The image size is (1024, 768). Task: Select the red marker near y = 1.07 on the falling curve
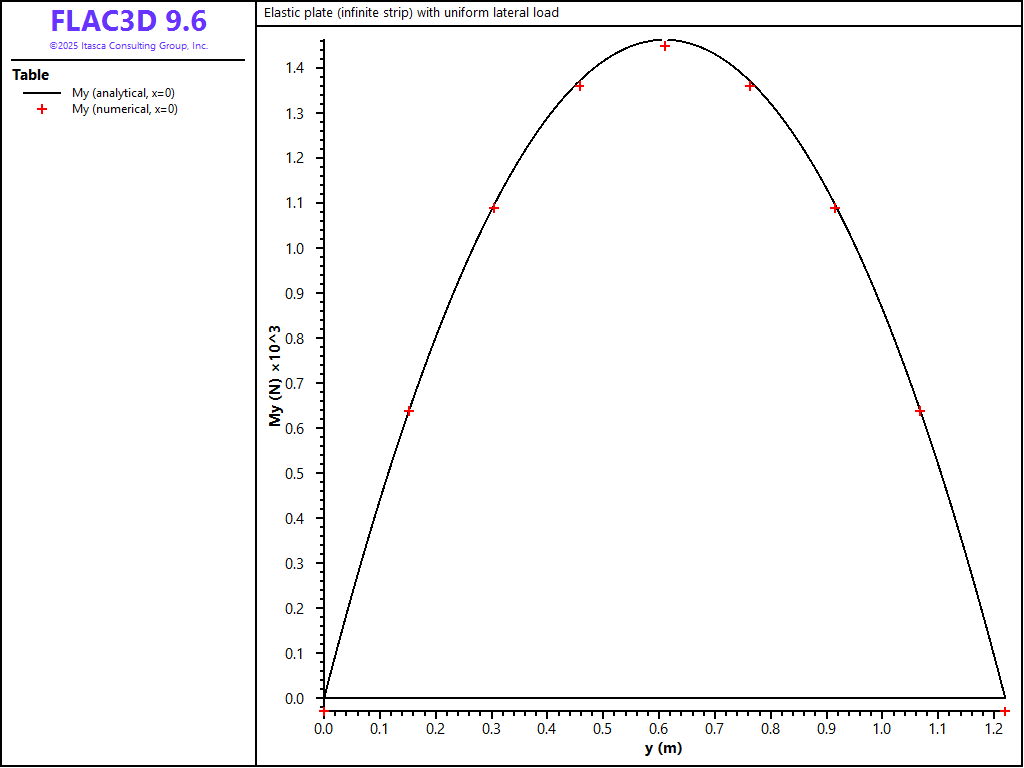click(x=920, y=411)
